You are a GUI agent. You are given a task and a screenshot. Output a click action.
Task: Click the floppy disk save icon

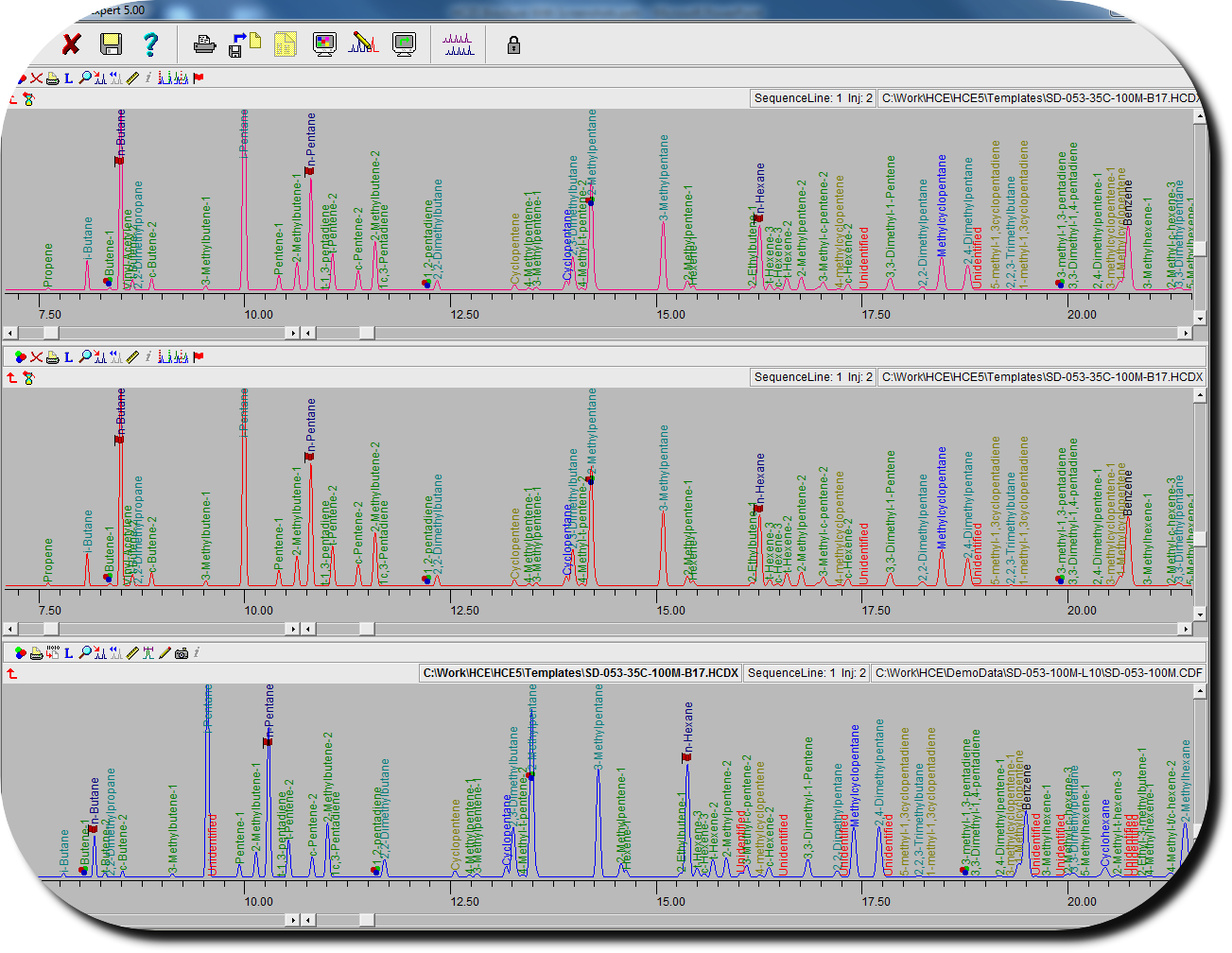(x=111, y=44)
